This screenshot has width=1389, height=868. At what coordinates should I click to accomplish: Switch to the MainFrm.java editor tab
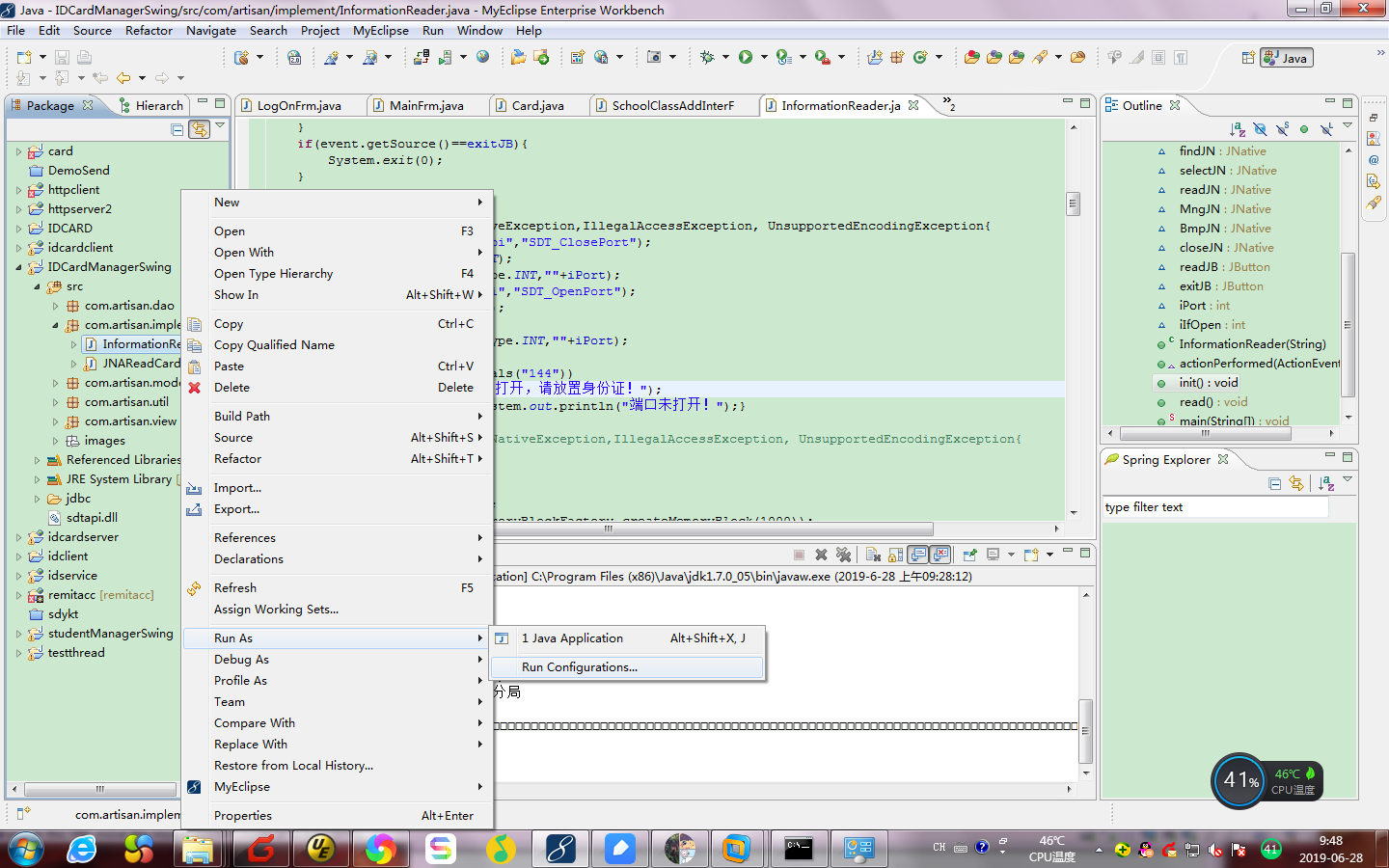click(x=426, y=106)
